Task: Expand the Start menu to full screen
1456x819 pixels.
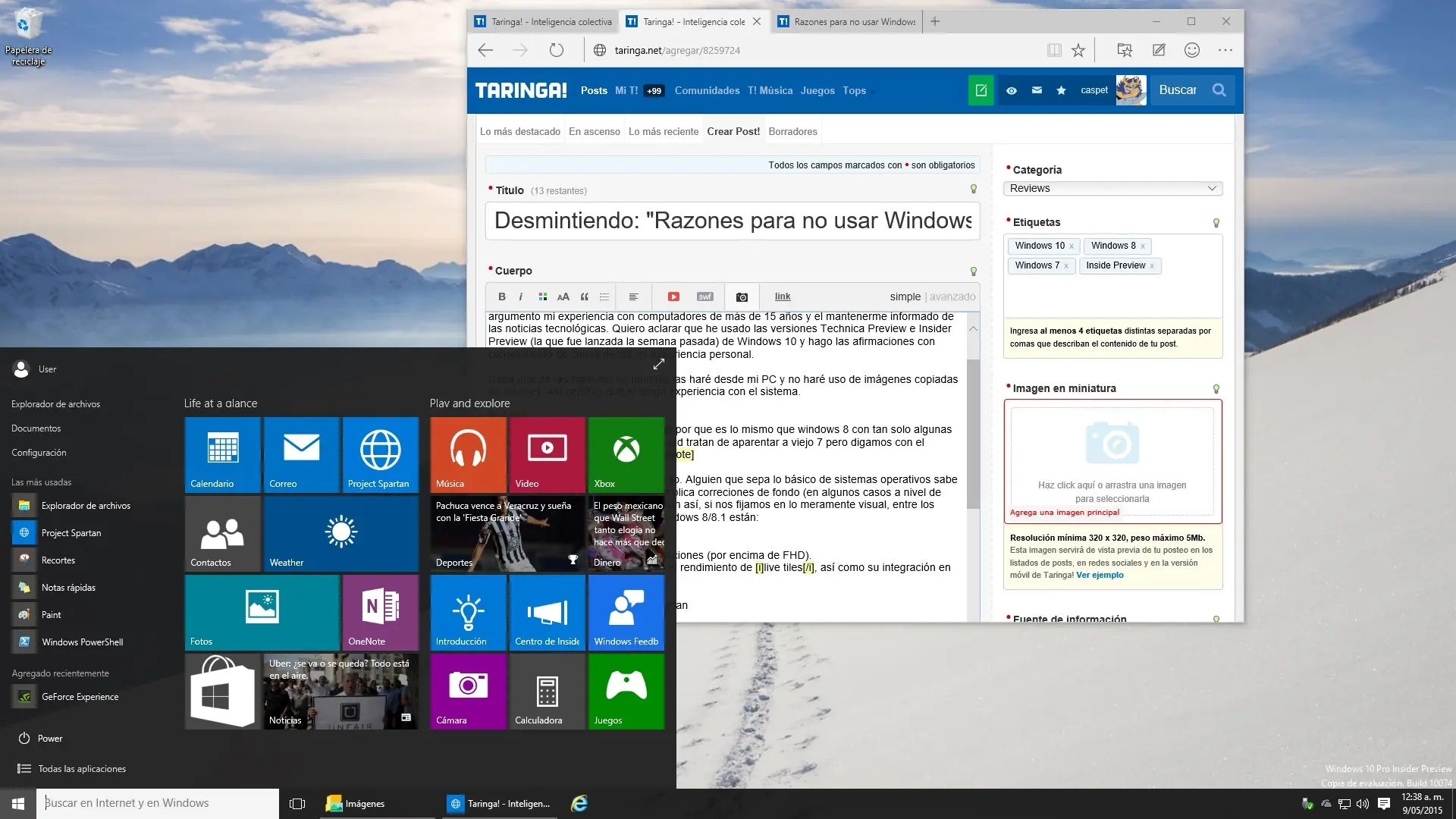Action: (x=659, y=364)
